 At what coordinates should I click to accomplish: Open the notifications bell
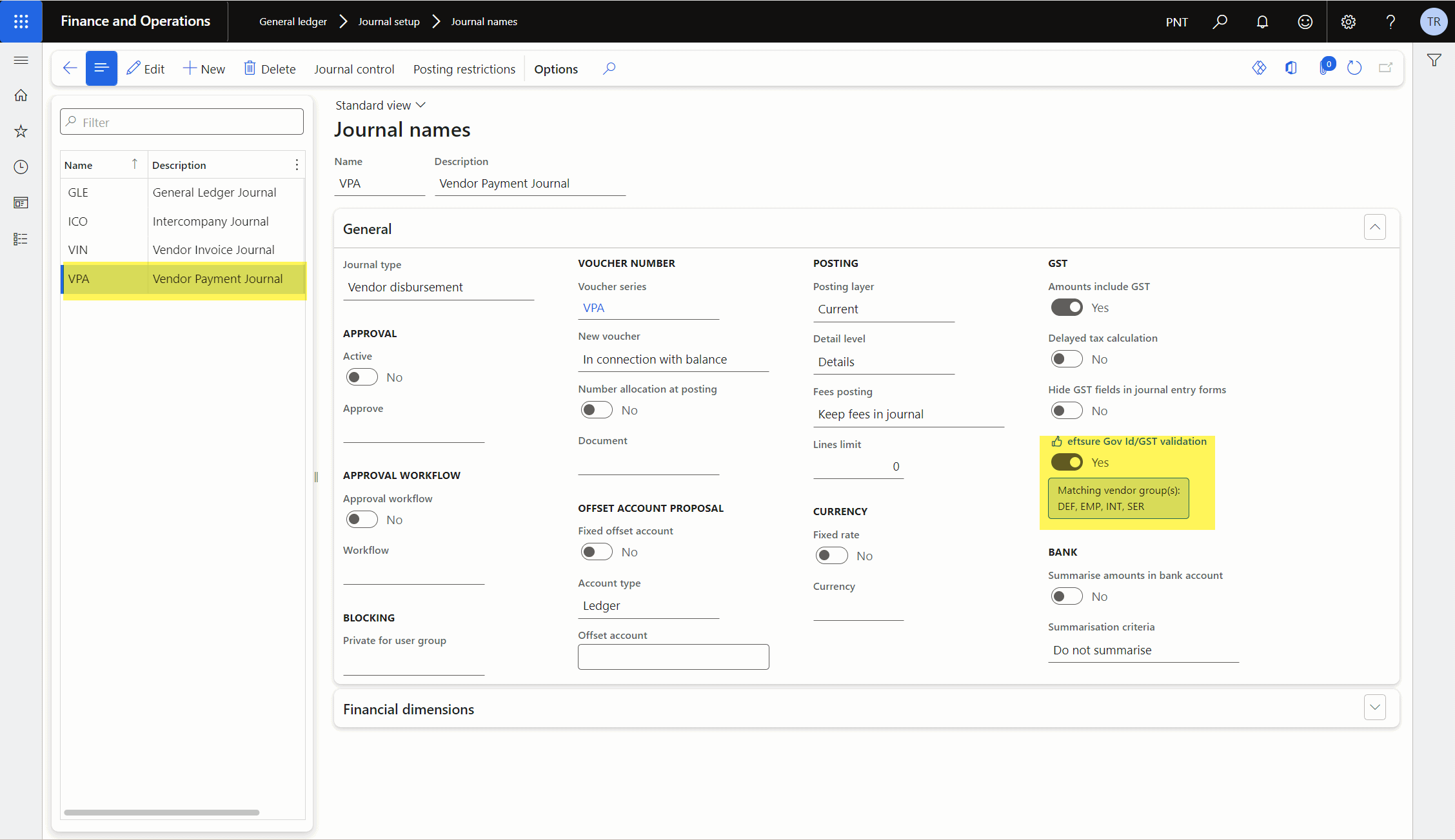coord(1262,21)
